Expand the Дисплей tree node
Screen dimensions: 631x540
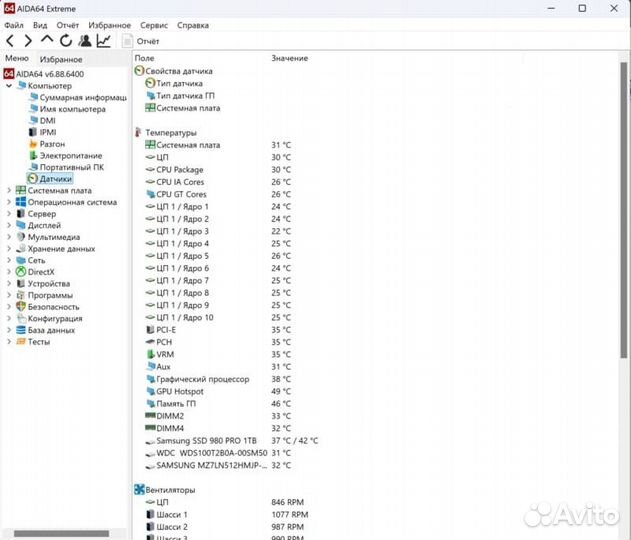click(x=9, y=225)
